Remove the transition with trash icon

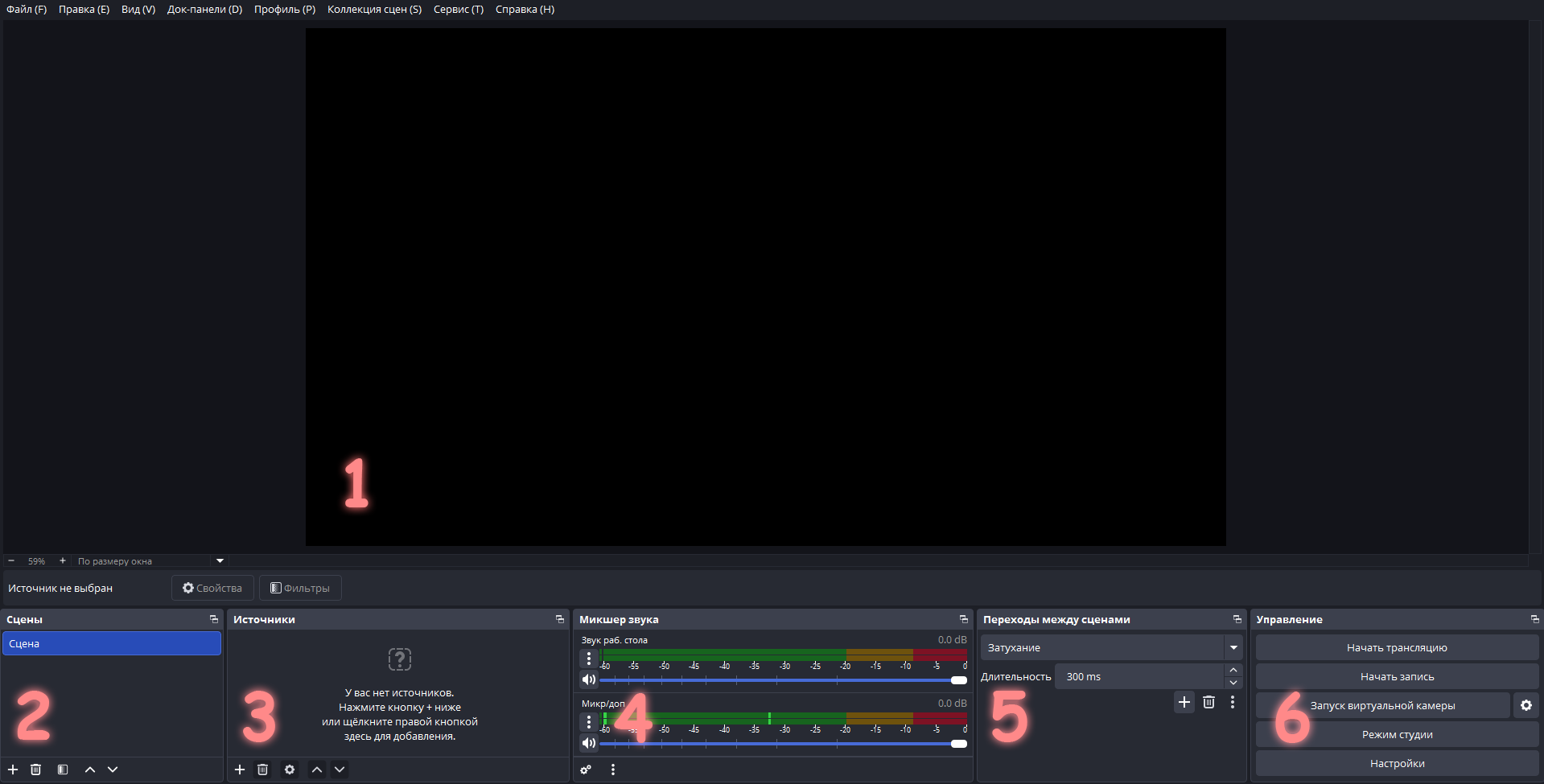pyautogui.click(x=1208, y=702)
